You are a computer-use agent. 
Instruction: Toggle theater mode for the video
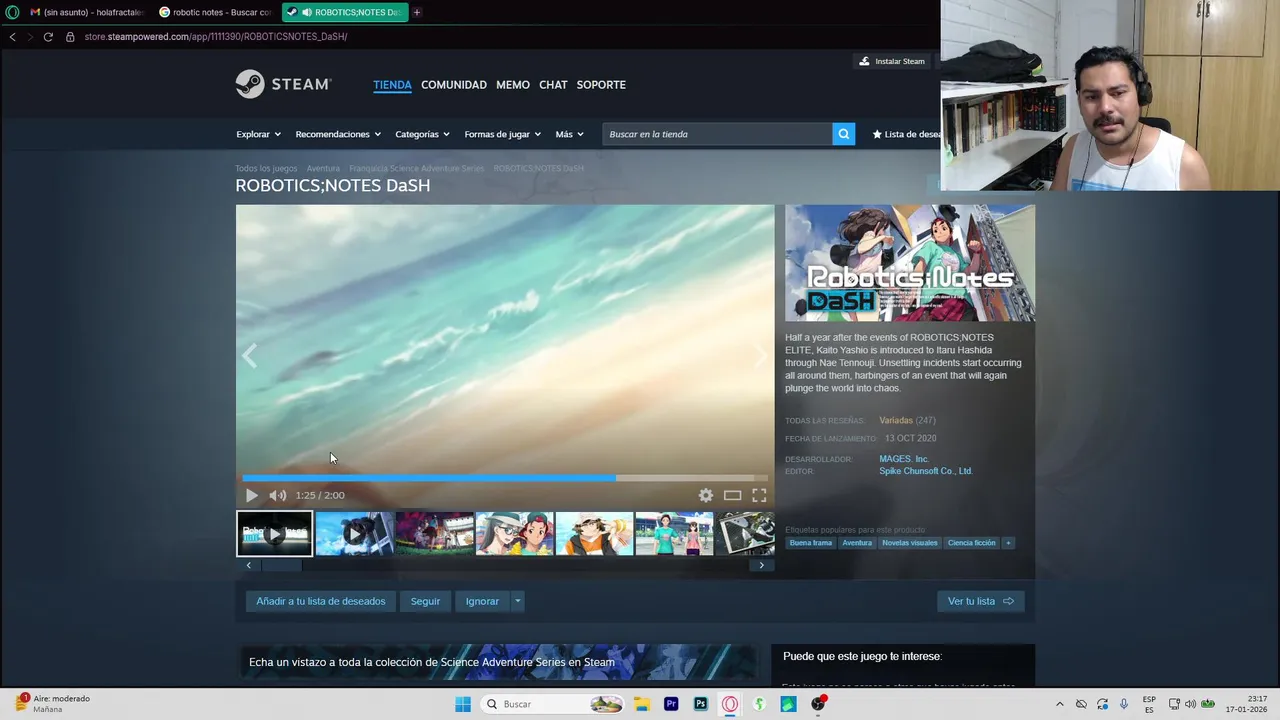pyautogui.click(x=733, y=495)
